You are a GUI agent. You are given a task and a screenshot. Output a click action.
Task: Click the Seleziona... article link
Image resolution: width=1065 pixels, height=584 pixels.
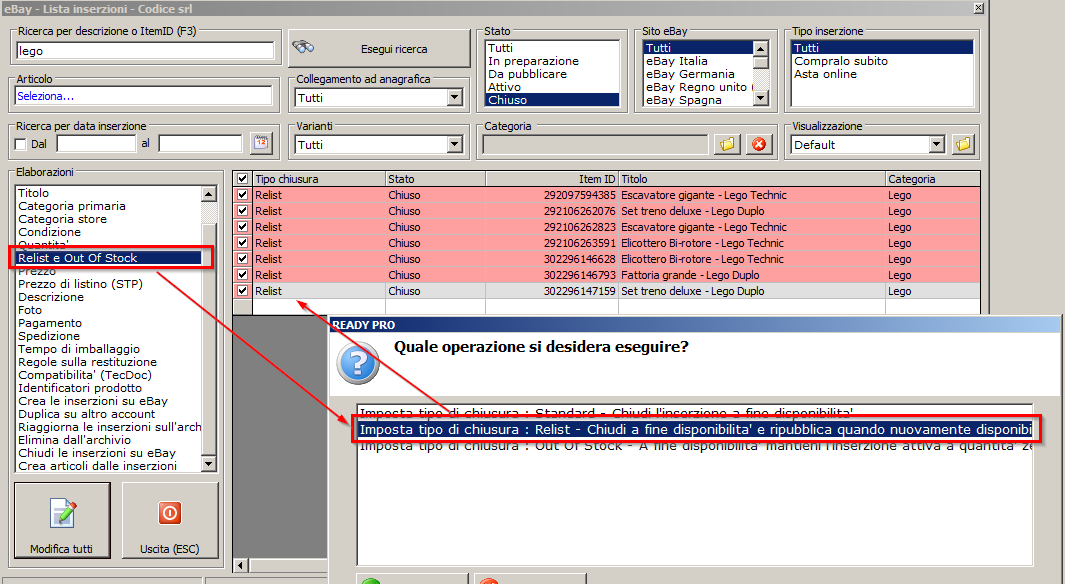pyautogui.click(x=46, y=96)
